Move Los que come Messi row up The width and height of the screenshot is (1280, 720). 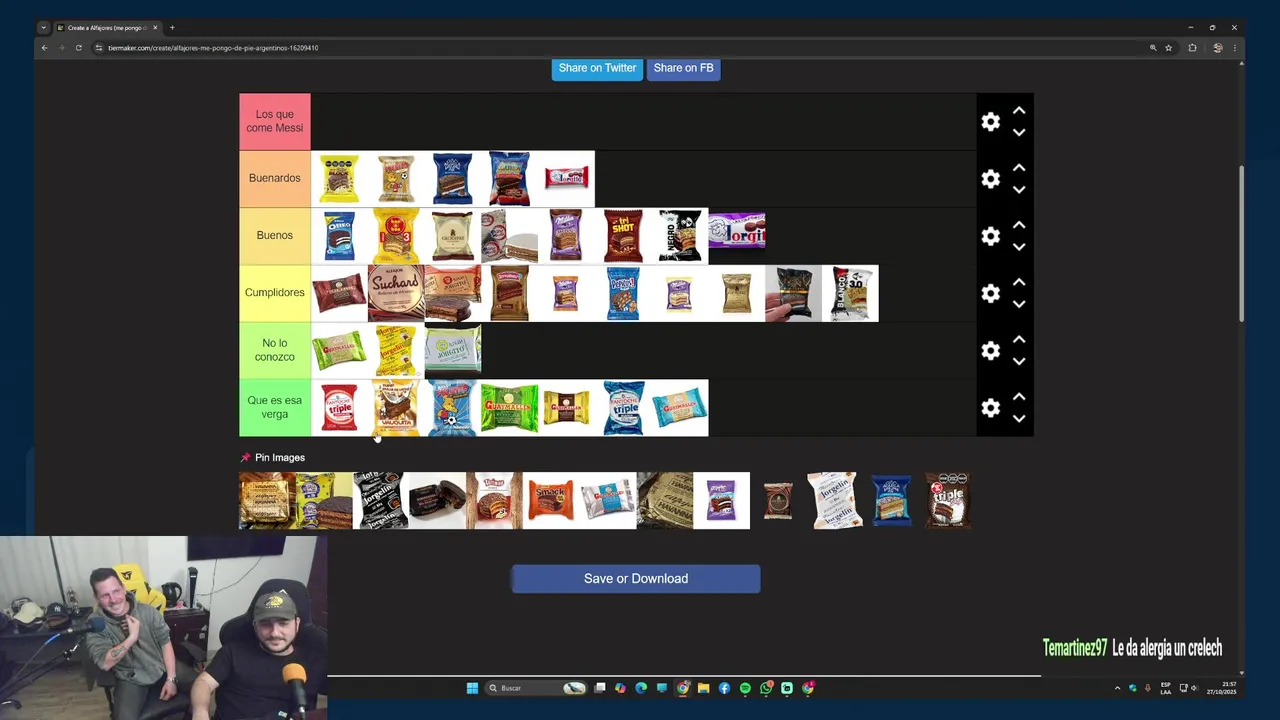click(x=1018, y=111)
